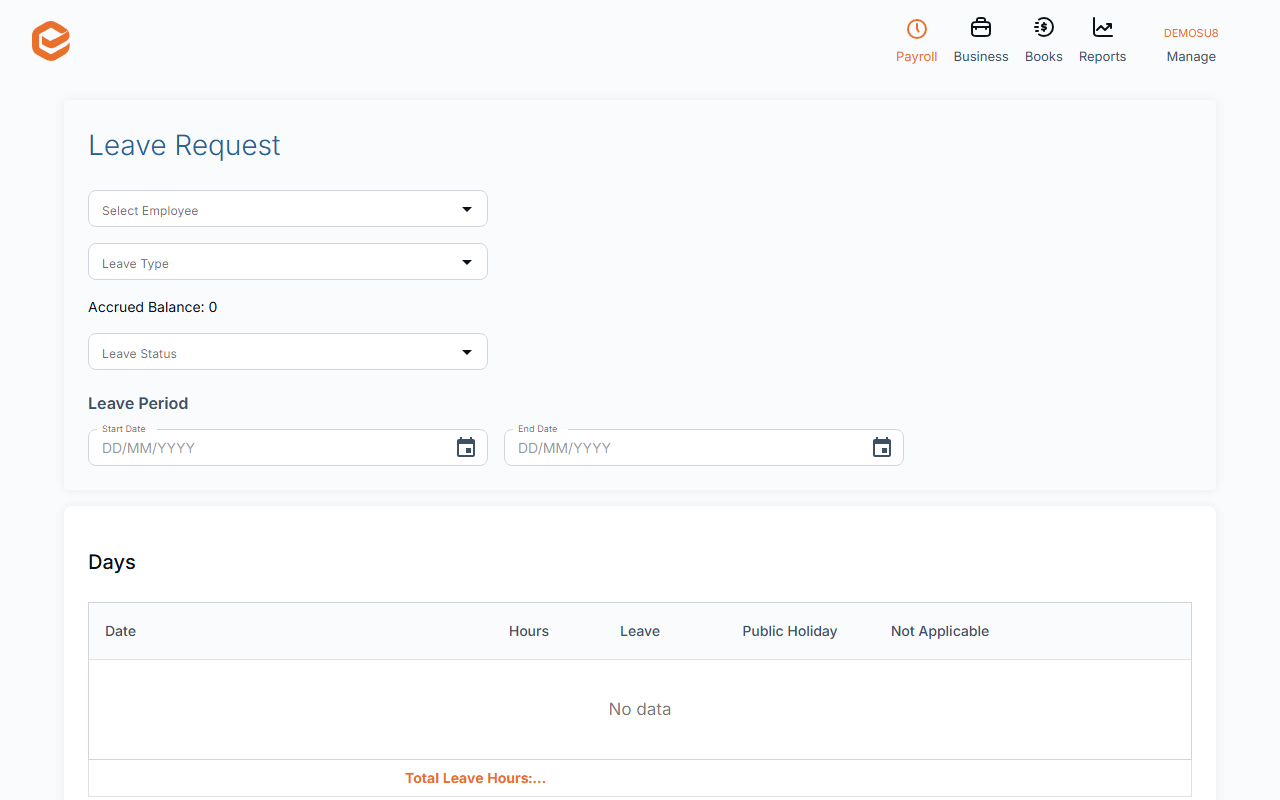The width and height of the screenshot is (1280, 800).
Task: Click the Not Applicable column header
Action: click(940, 631)
